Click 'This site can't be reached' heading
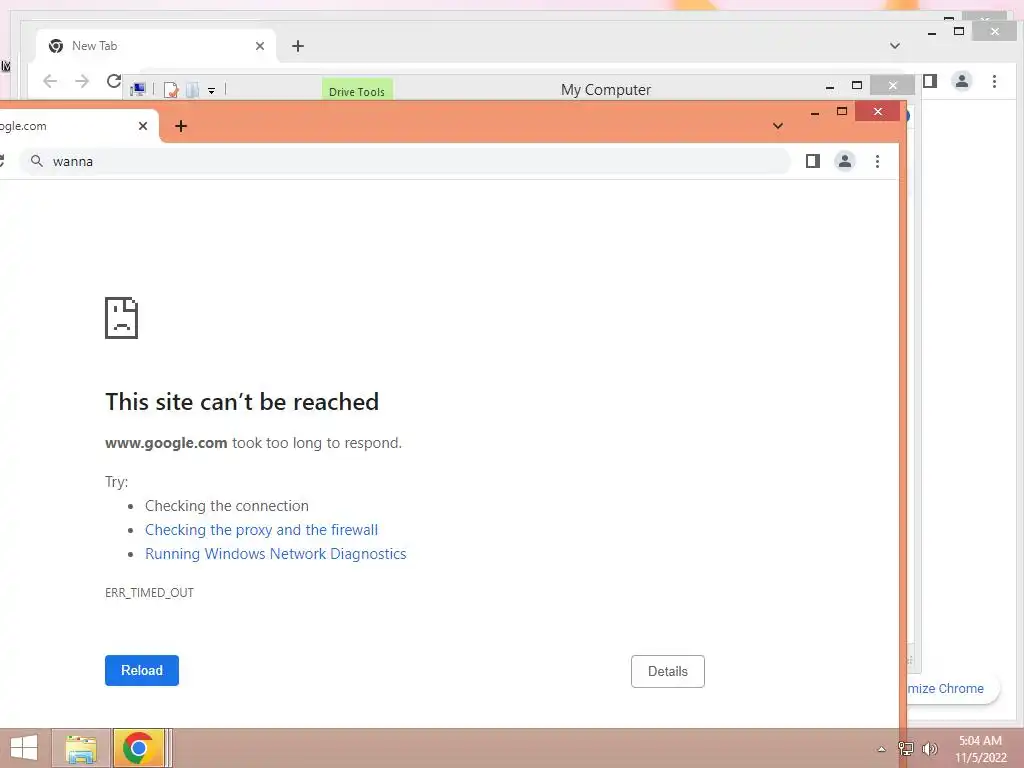1024x768 pixels. 242,402
